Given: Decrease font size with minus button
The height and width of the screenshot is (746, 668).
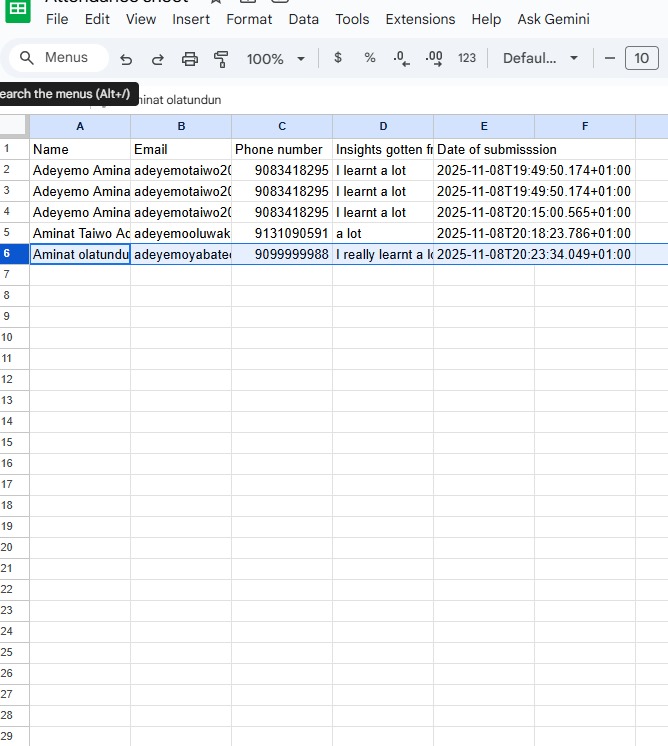Looking at the screenshot, I should 611,58.
